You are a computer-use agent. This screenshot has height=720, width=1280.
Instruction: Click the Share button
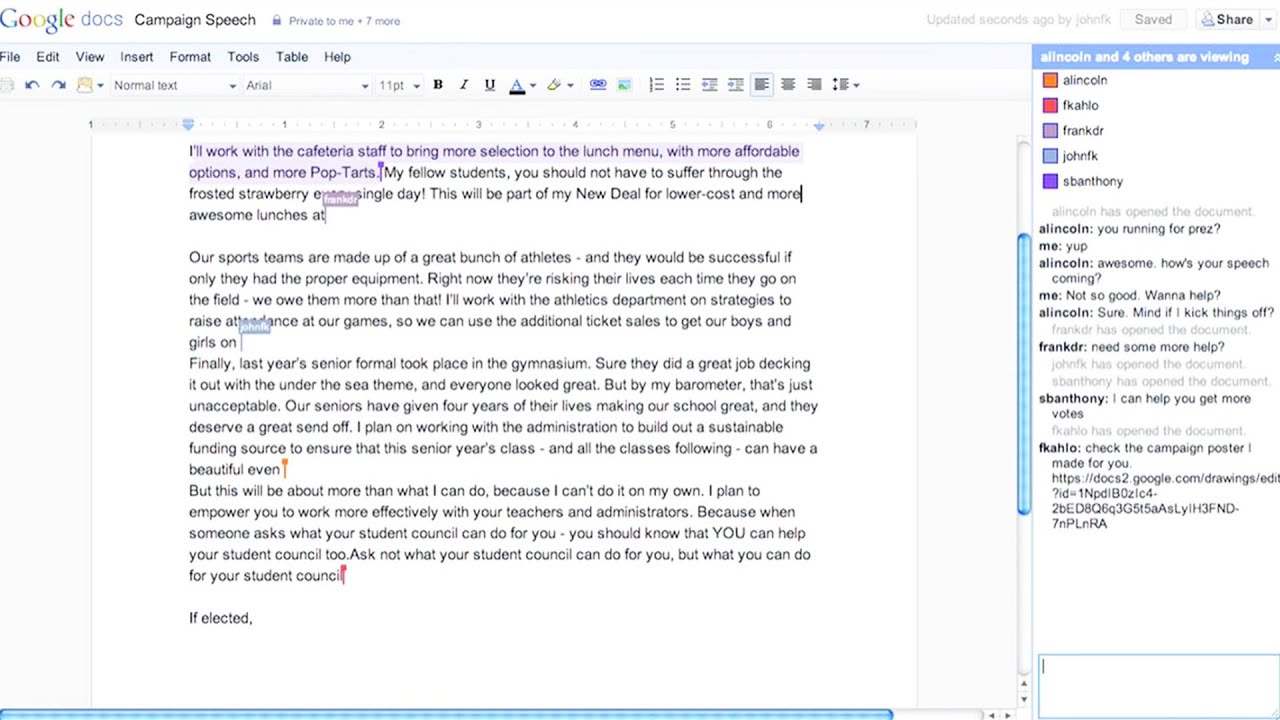[x=1227, y=20]
